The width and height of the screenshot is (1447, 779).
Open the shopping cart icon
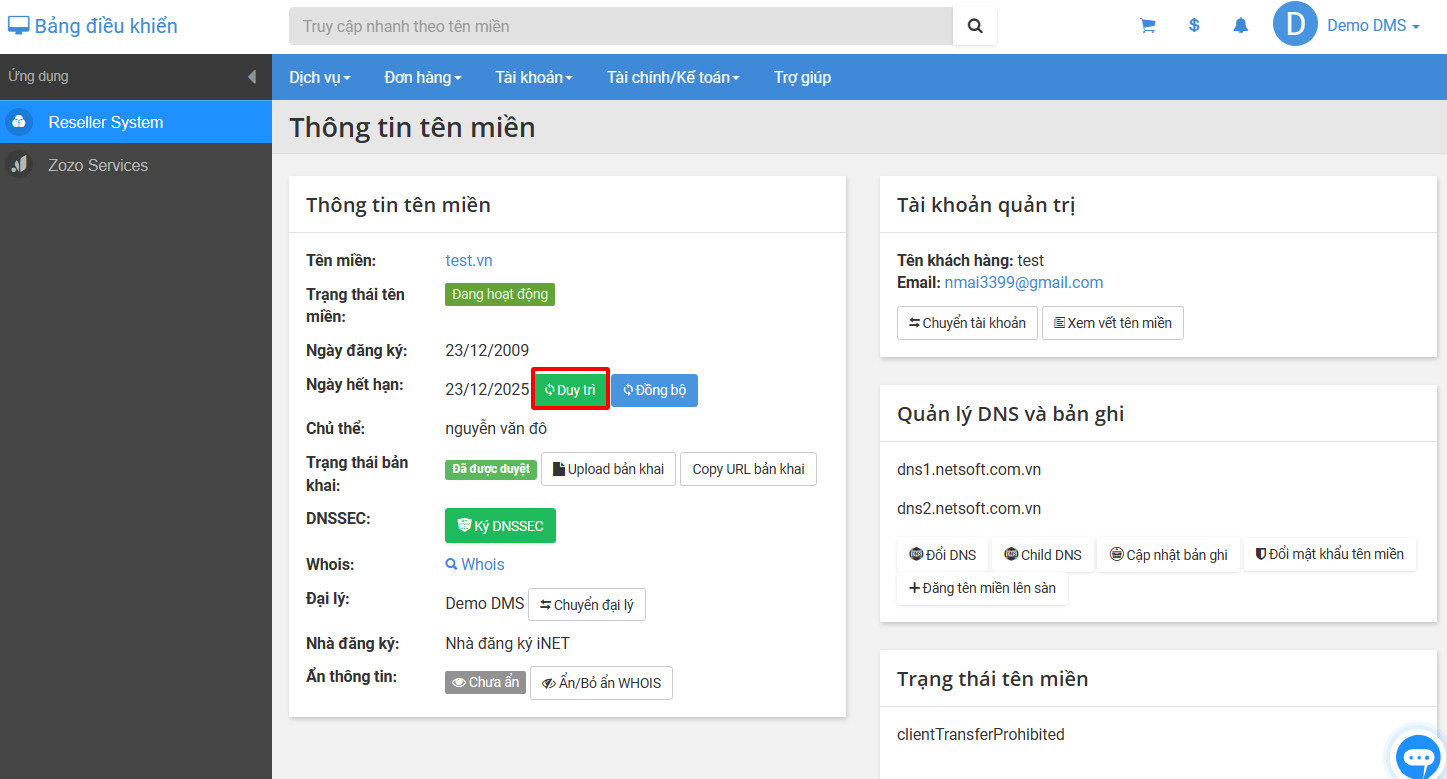click(1147, 26)
